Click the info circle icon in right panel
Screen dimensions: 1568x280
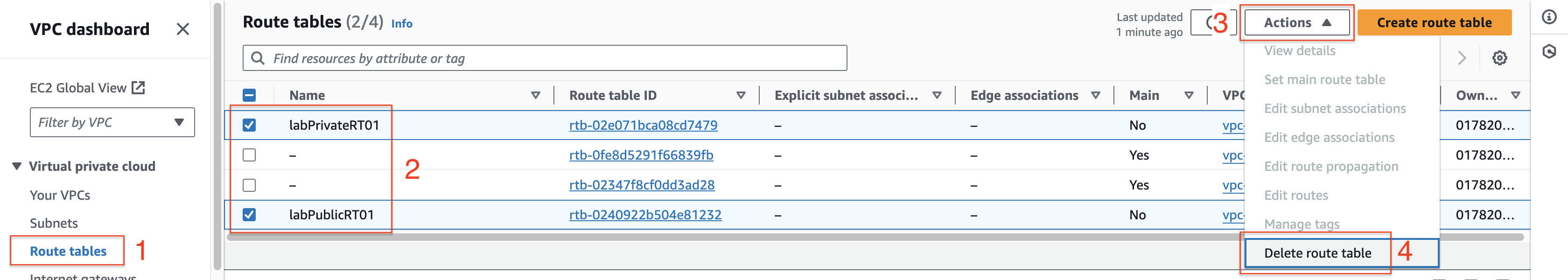click(1549, 17)
